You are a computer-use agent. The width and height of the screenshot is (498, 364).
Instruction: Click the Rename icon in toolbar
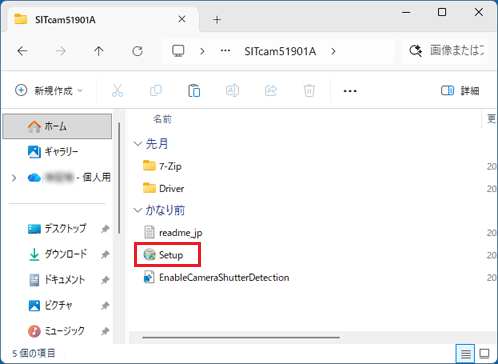pos(232,90)
